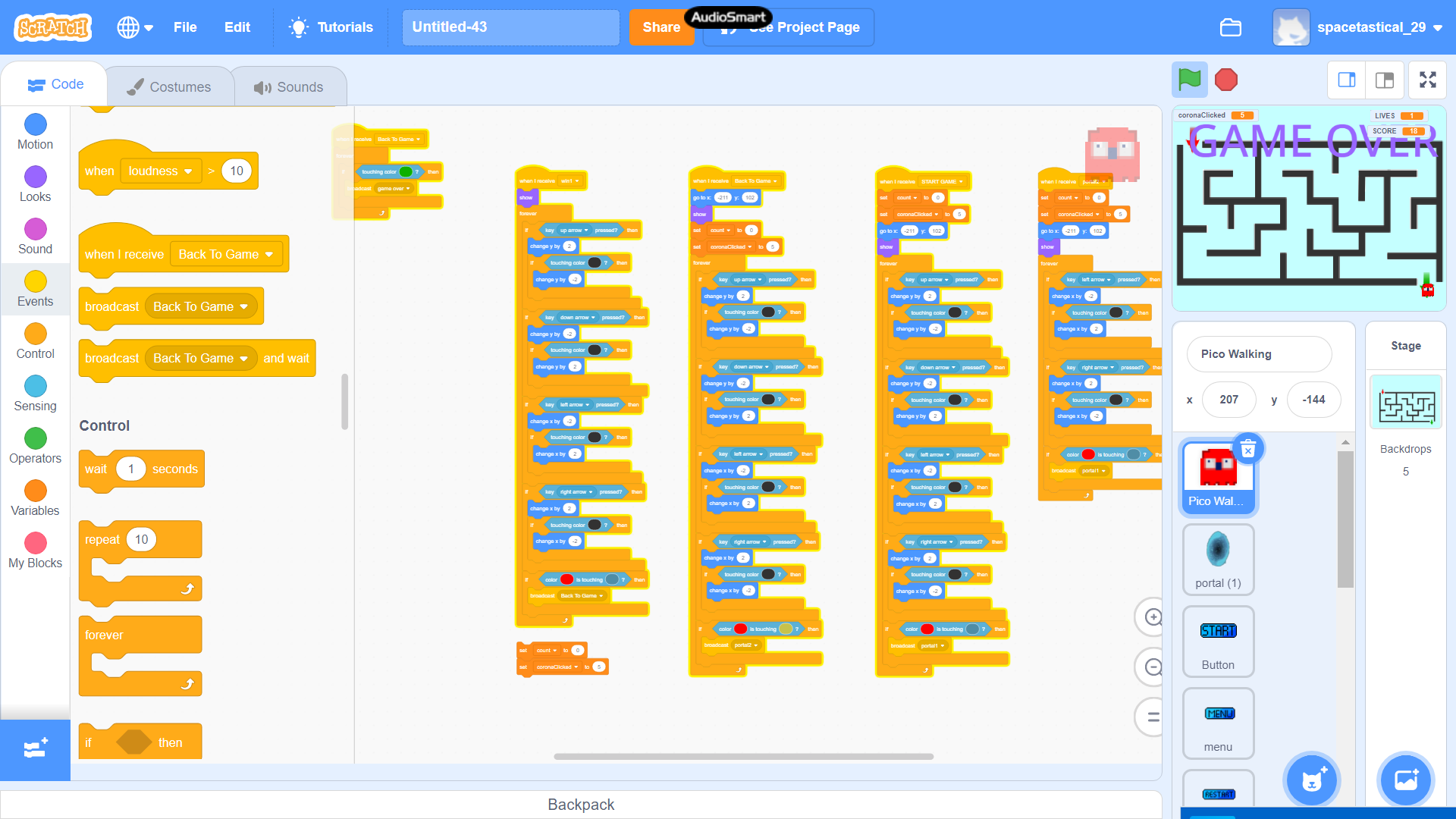This screenshot has width=1456, height=819.
Task: Open the spacetastical_29 account menu
Action: coord(1371,27)
